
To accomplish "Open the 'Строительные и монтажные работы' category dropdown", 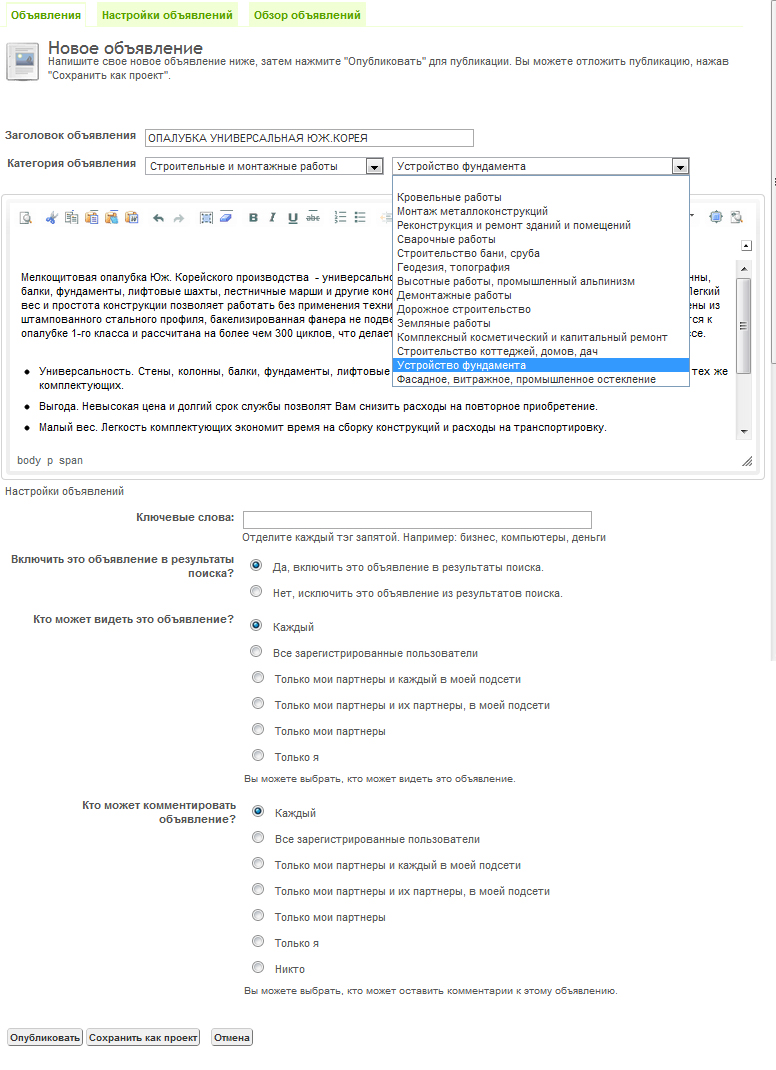I will (374, 167).
